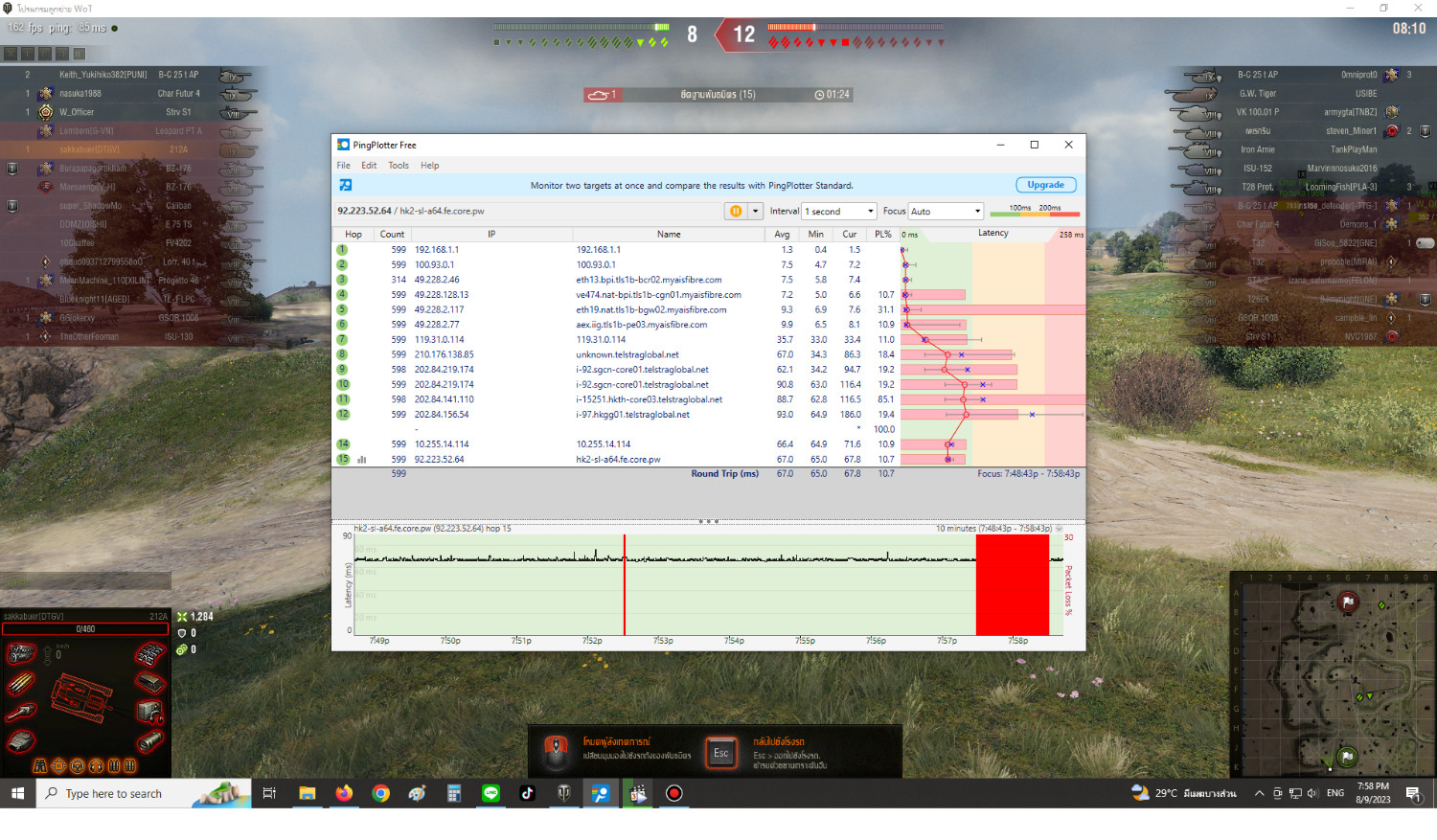Click the red spike marker on timeline graph
The height and width of the screenshot is (840, 1437).
pyautogui.click(x=625, y=584)
